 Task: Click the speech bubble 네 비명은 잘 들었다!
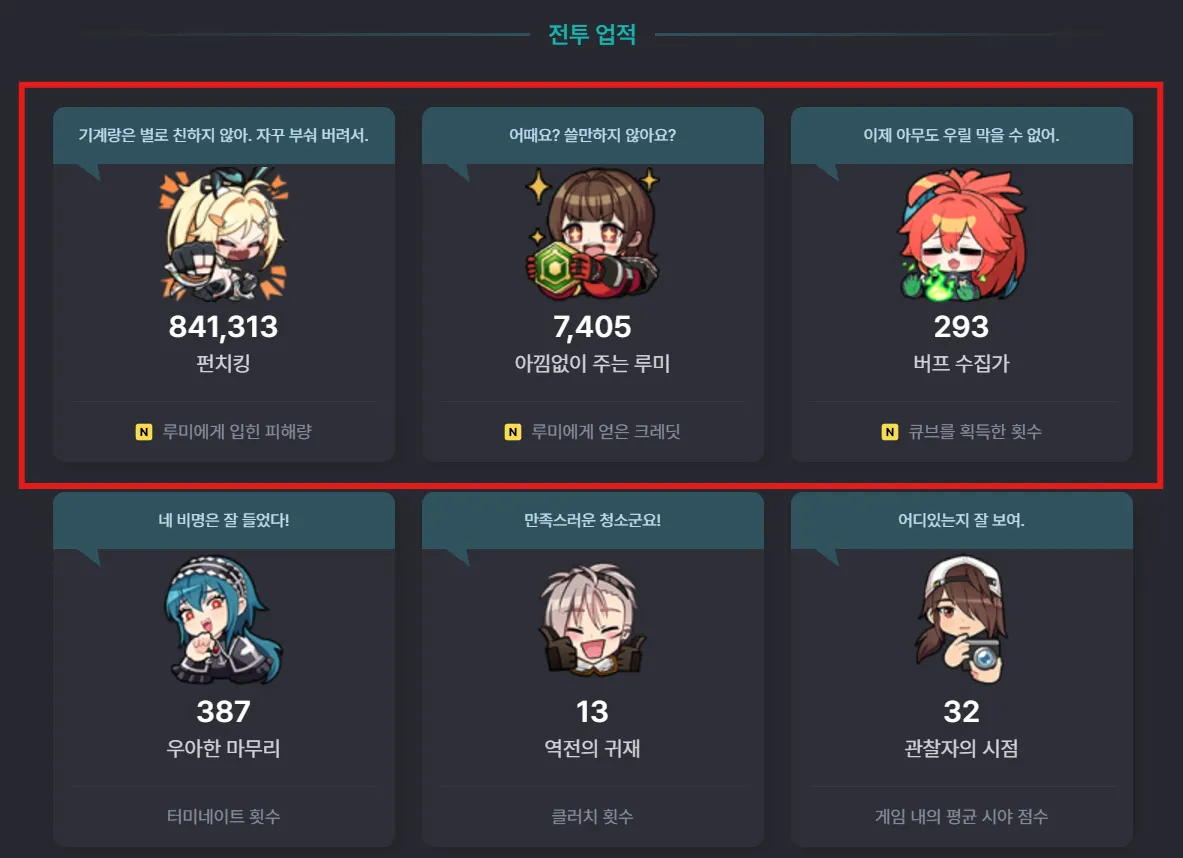223,521
